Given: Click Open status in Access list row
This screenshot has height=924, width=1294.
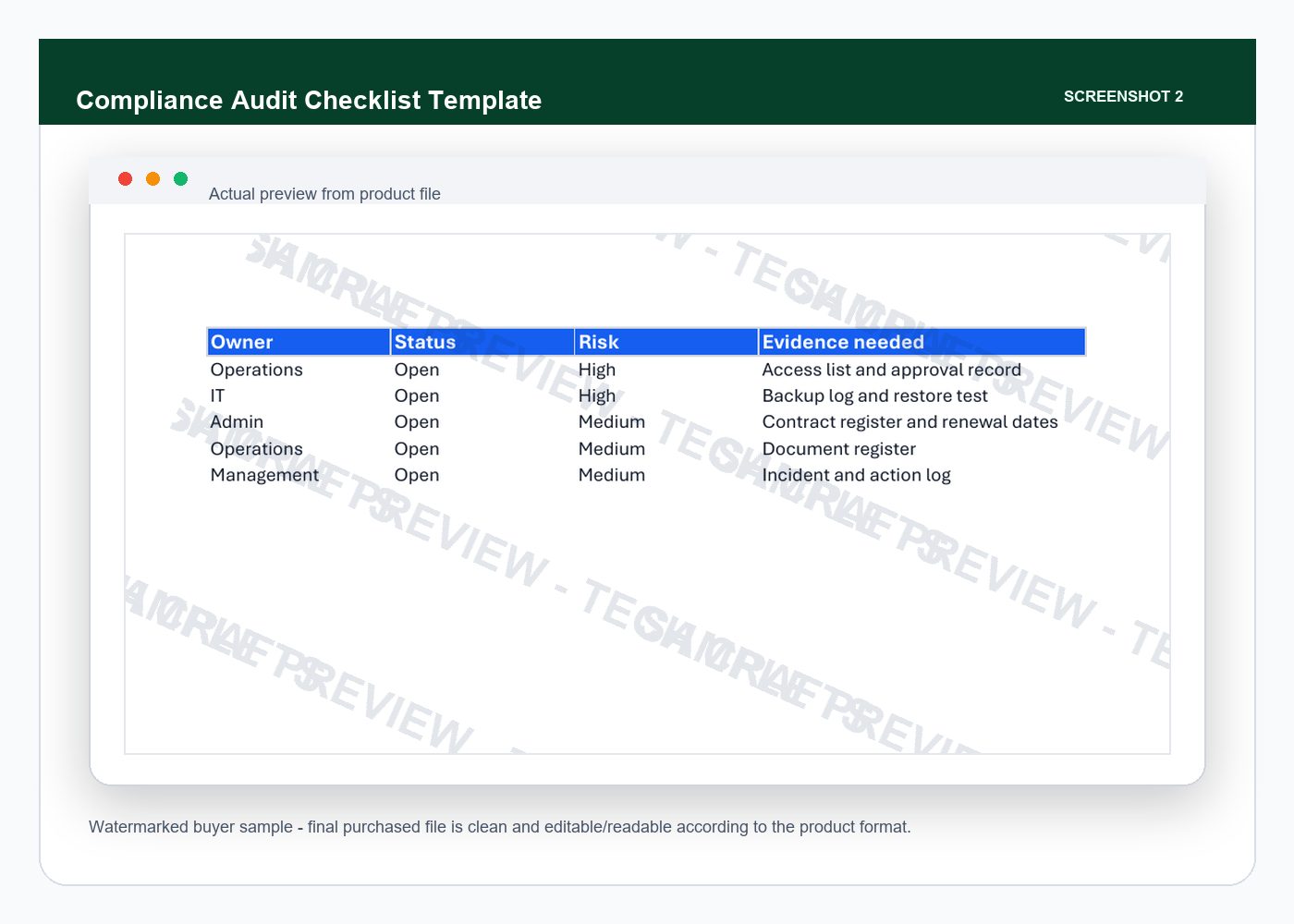Looking at the screenshot, I should click(417, 370).
